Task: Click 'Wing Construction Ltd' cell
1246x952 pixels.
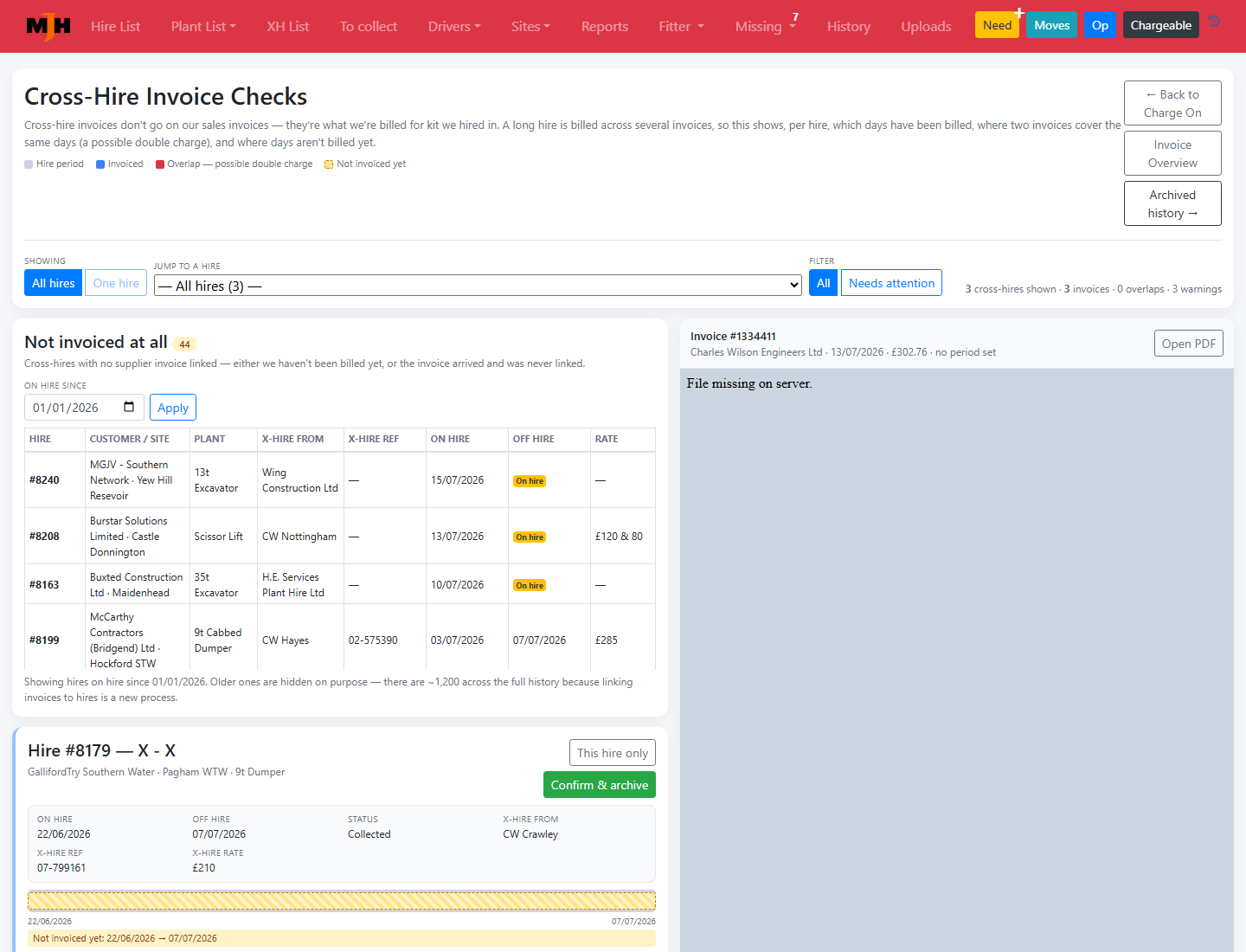Action: click(300, 480)
